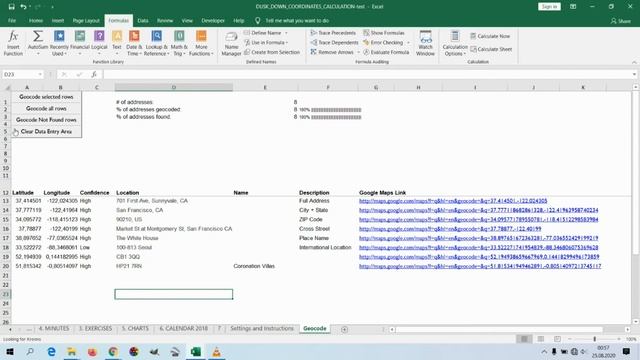Open Google Maps link for The White House
640x360 pixels.
click(x=479, y=238)
